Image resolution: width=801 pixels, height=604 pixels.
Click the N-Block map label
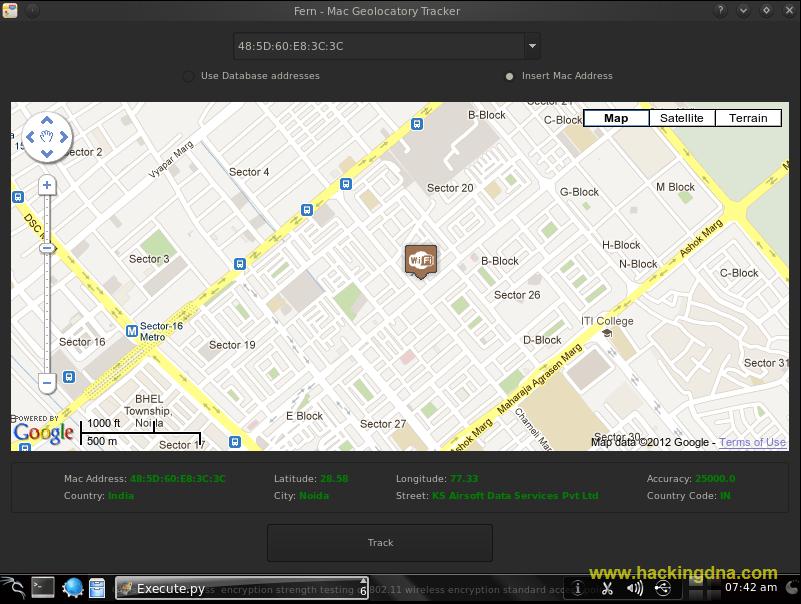pyautogui.click(x=638, y=264)
